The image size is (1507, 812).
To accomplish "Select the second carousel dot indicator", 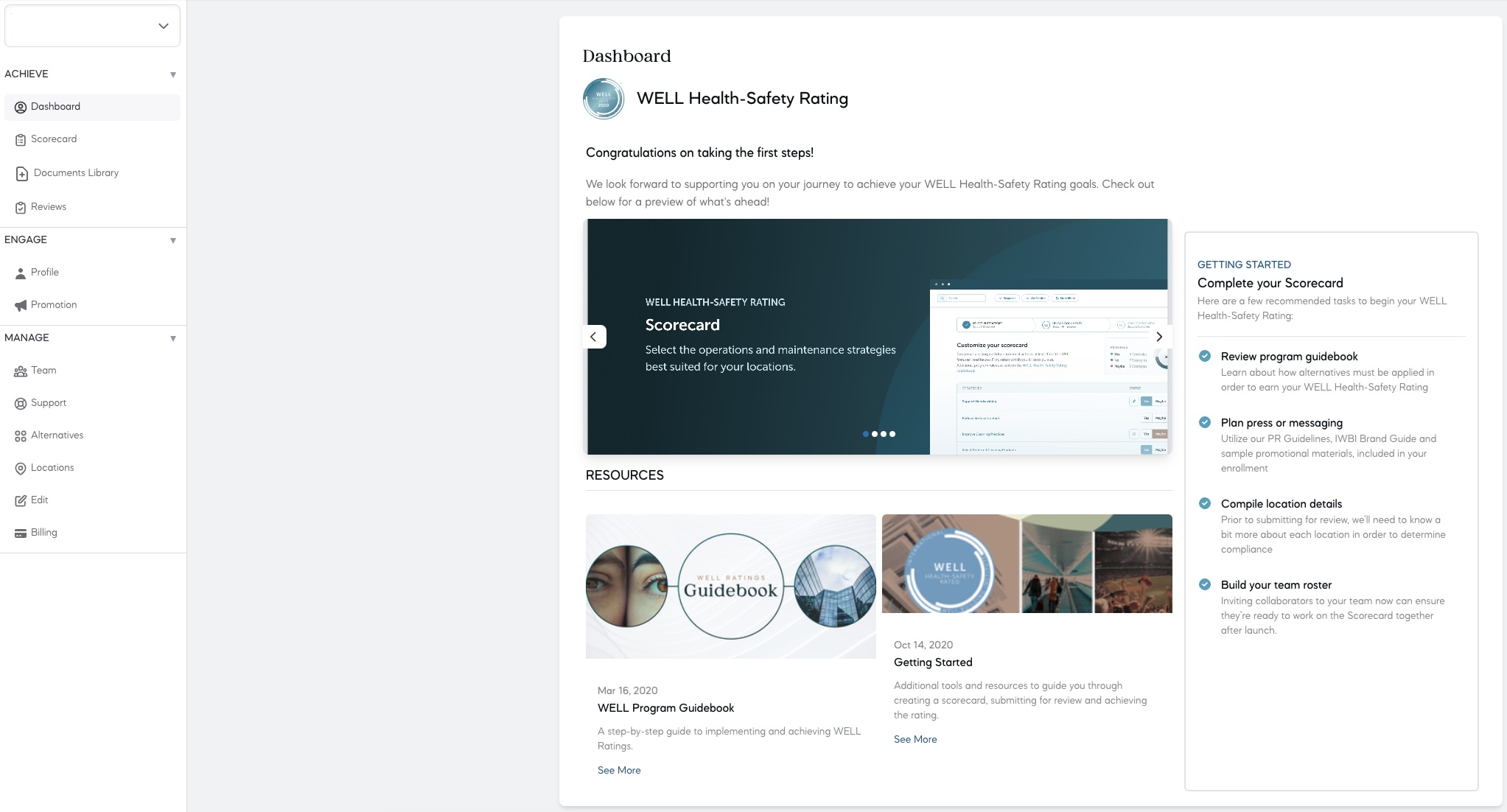I will point(875,434).
